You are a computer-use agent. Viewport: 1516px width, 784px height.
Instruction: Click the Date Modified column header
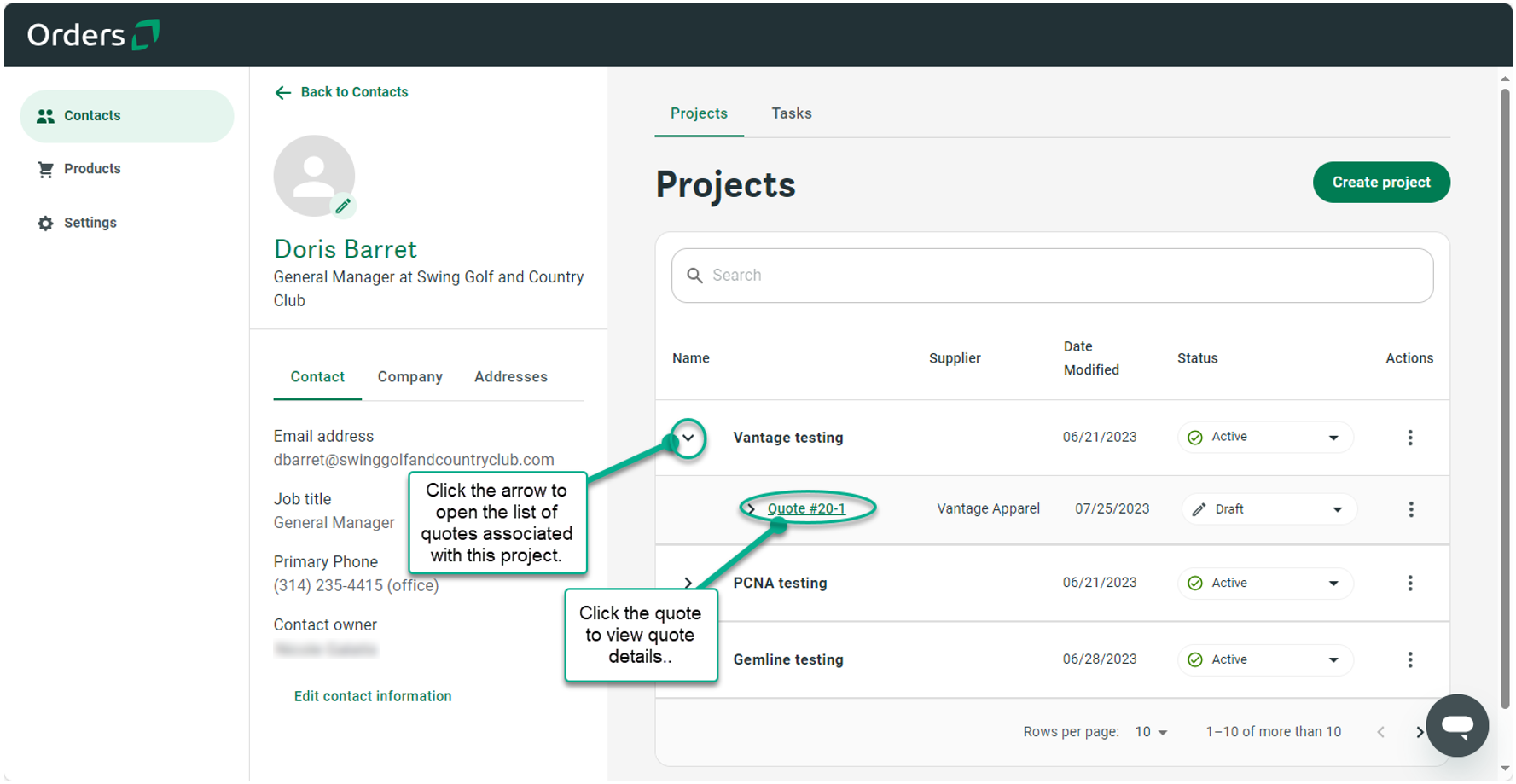coord(1091,358)
